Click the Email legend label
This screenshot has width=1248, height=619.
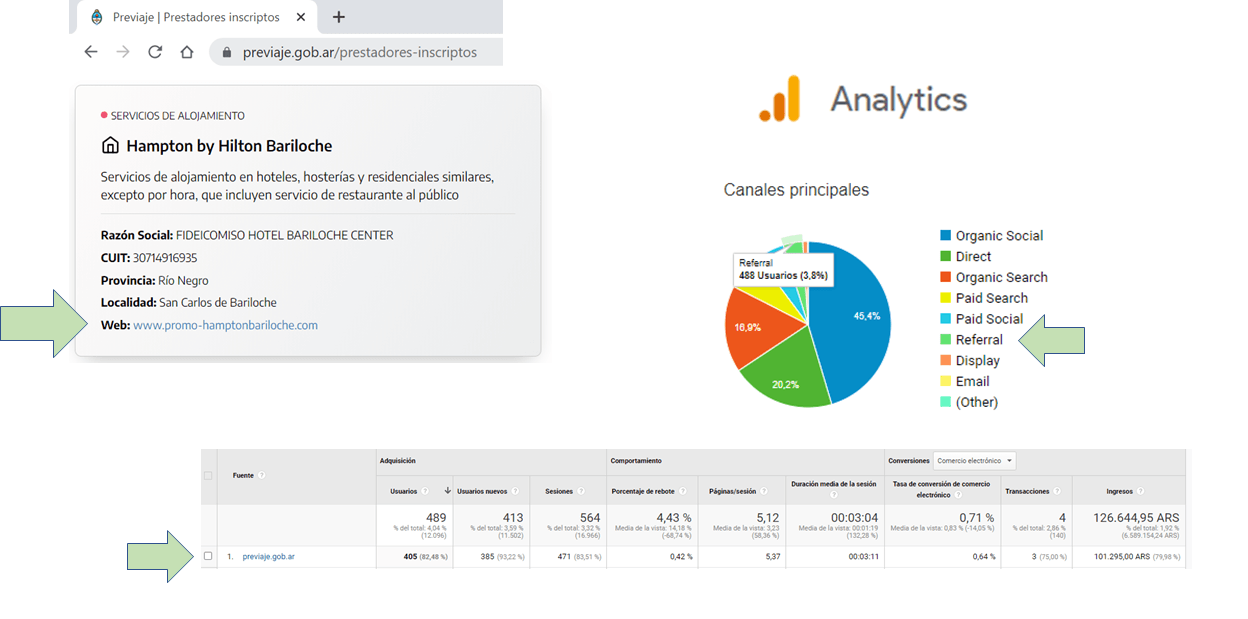click(972, 381)
